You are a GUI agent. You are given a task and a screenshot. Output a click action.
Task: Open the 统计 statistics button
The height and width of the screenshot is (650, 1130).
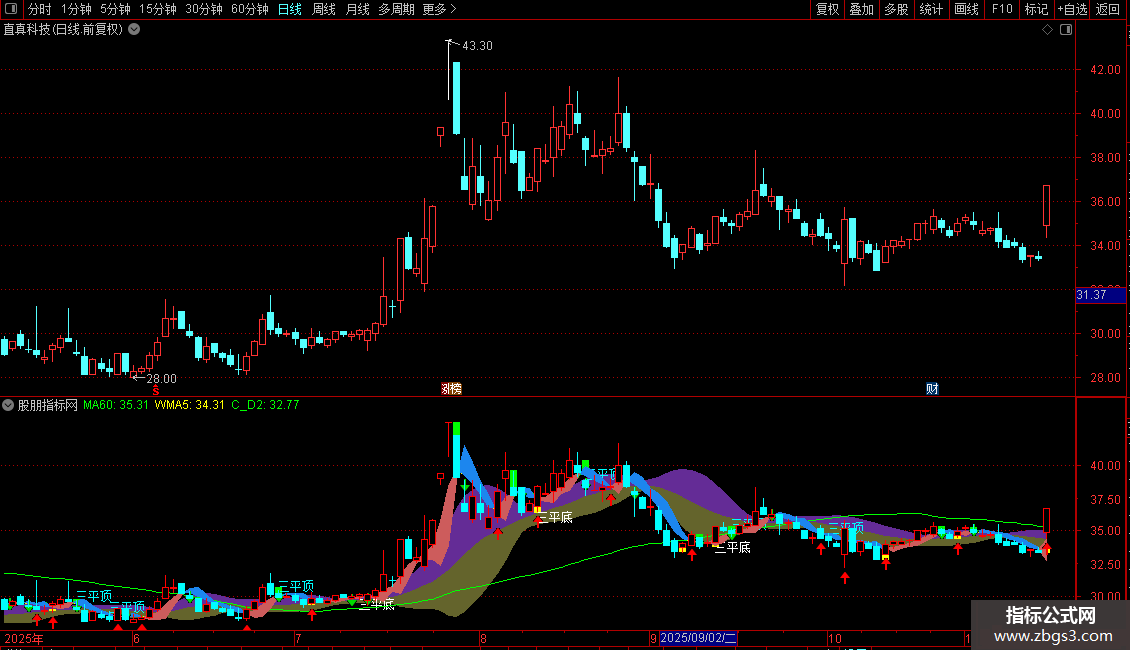tap(931, 9)
